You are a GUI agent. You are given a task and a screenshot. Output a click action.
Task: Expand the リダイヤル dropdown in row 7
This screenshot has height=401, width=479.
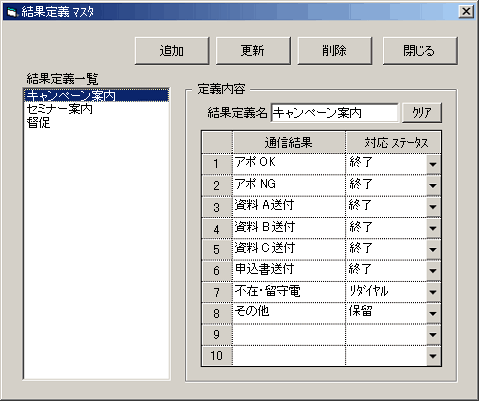433,292
